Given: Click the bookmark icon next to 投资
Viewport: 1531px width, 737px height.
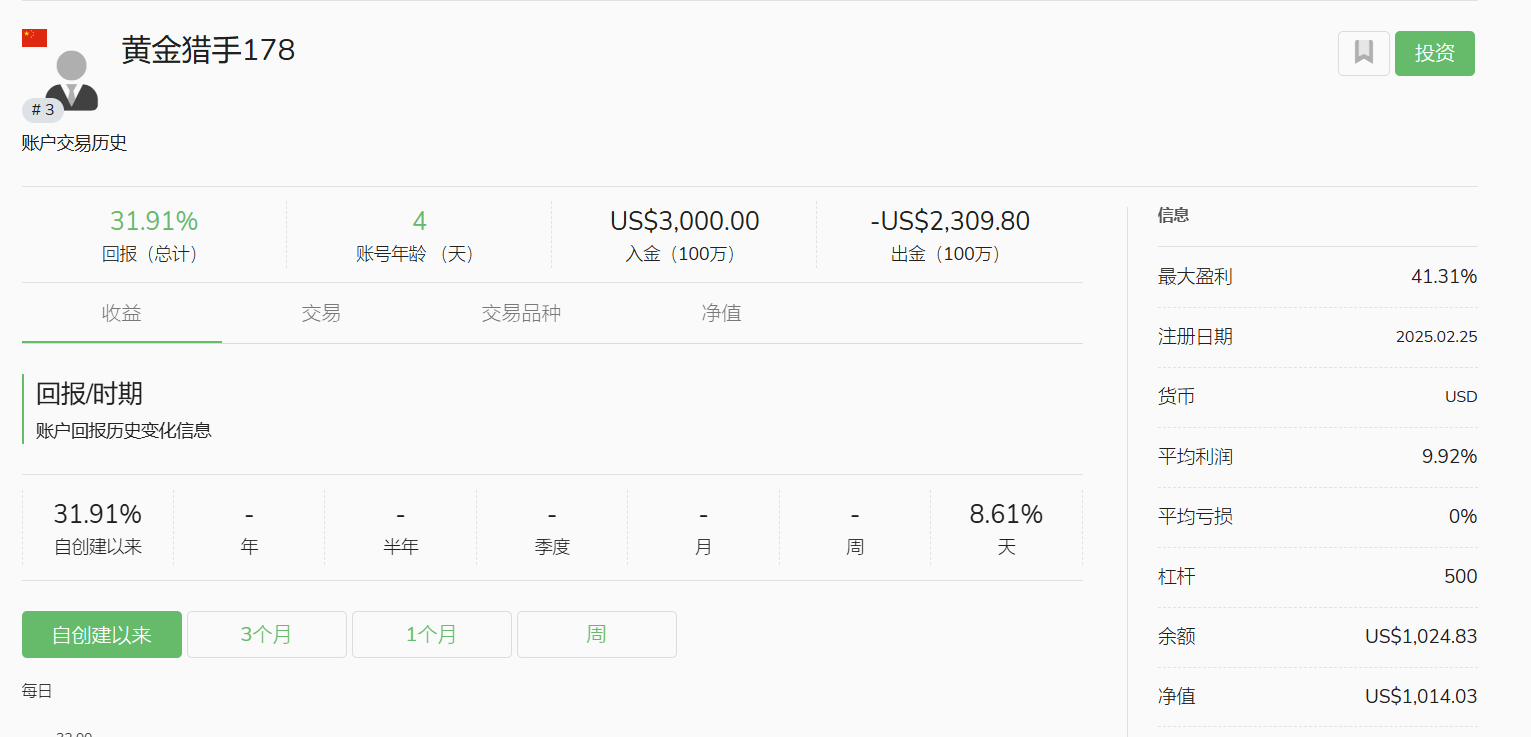Looking at the screenshot, I should (1363, 53).
